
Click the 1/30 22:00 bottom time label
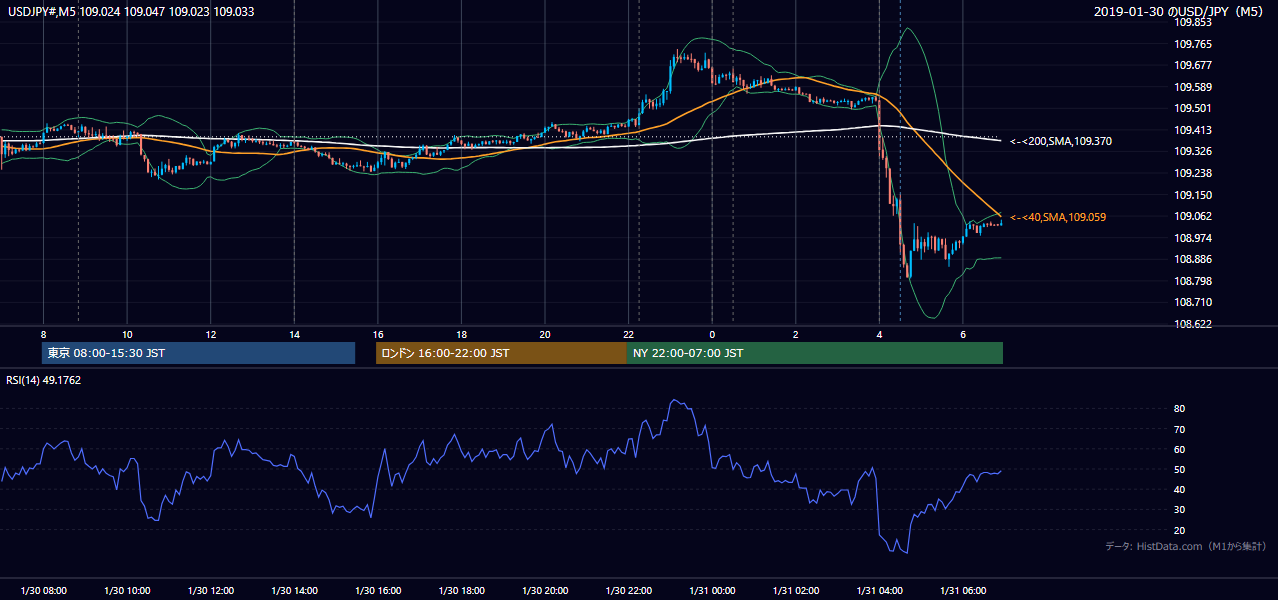click(x=628, y=591)
